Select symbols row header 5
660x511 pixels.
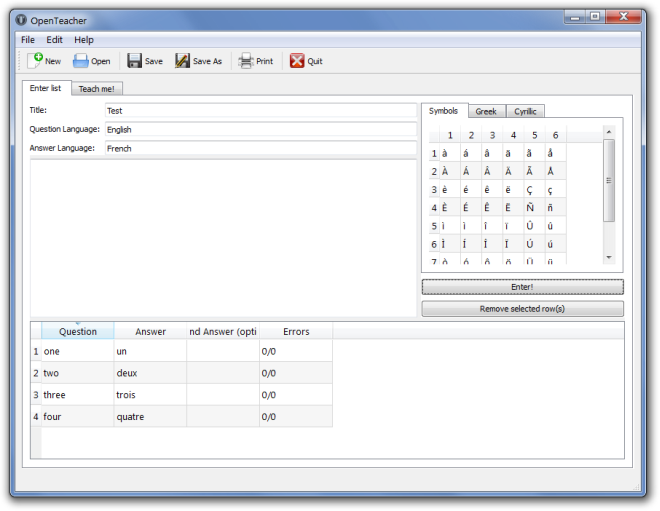click(434, 226)
